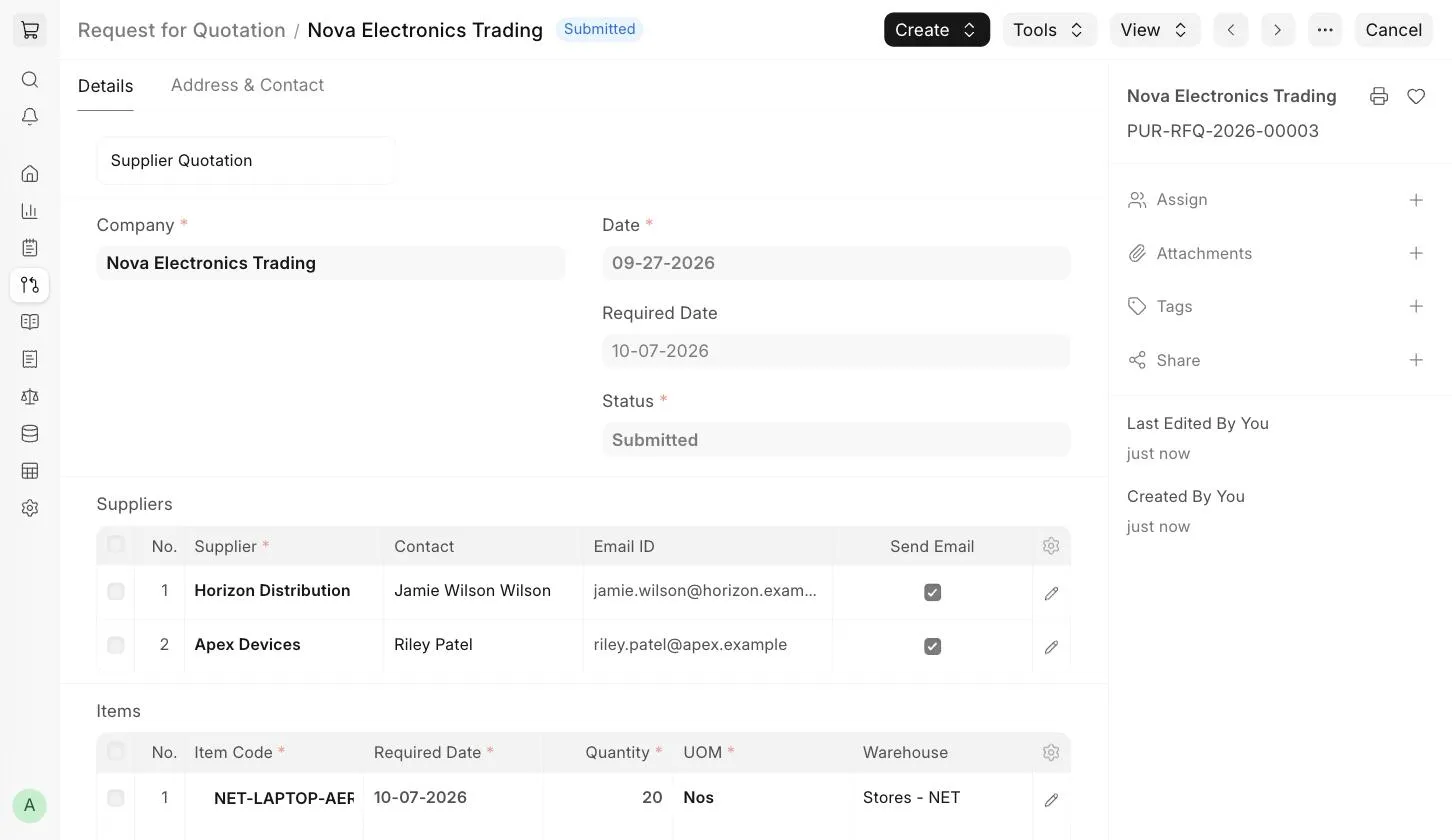
Task: Add a tag with the Tags plus
Action: tap(1416, 306)
